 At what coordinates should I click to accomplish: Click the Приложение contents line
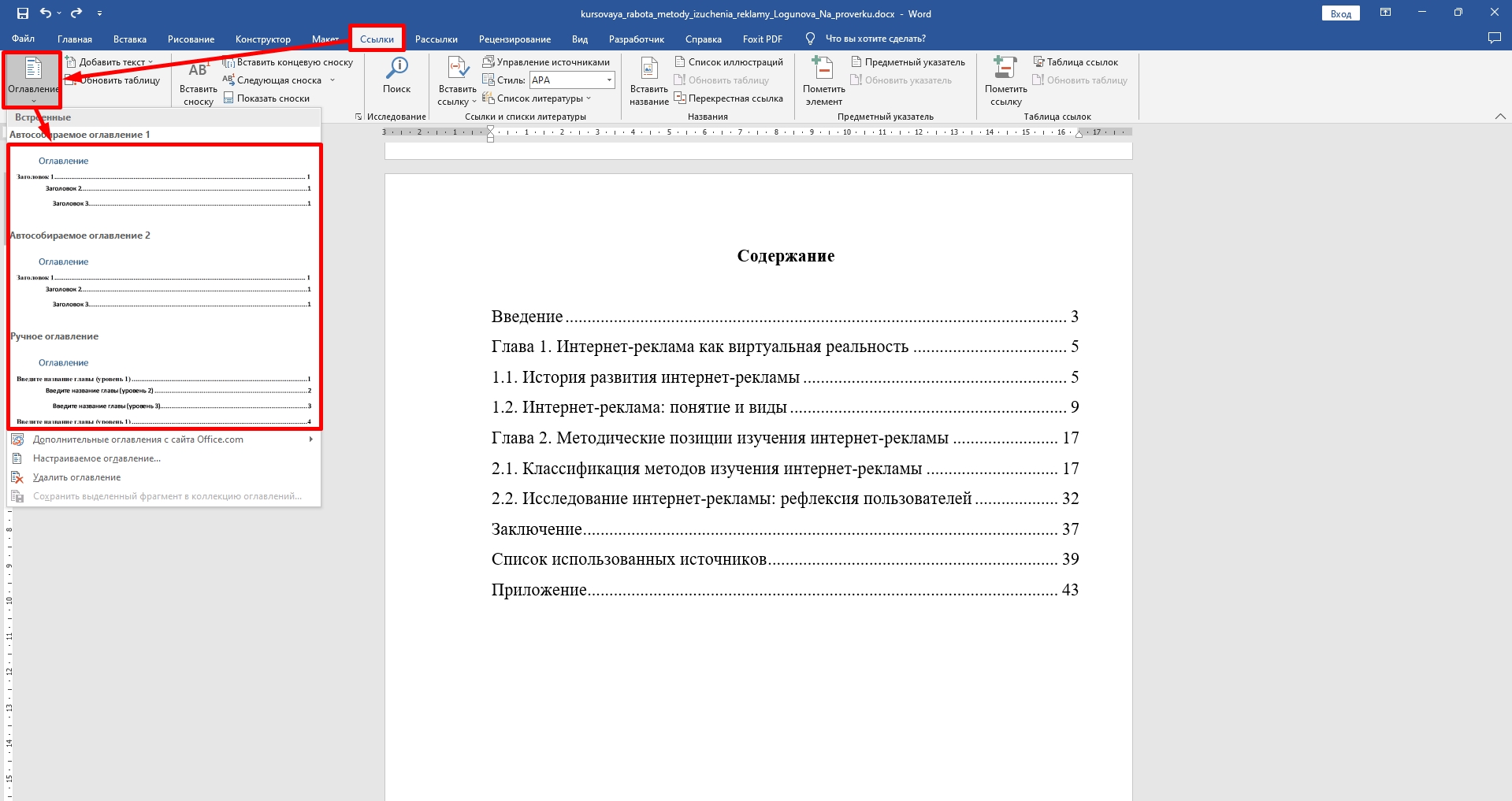click(785, 590)
